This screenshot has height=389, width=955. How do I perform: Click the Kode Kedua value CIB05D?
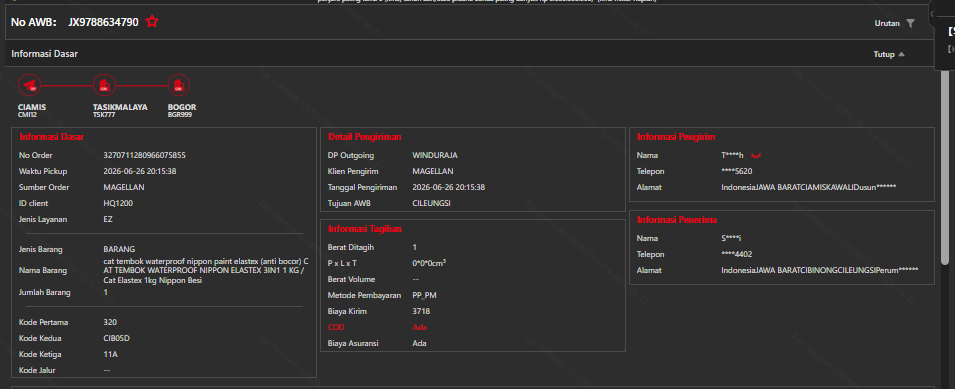click(x=116, y=338)
